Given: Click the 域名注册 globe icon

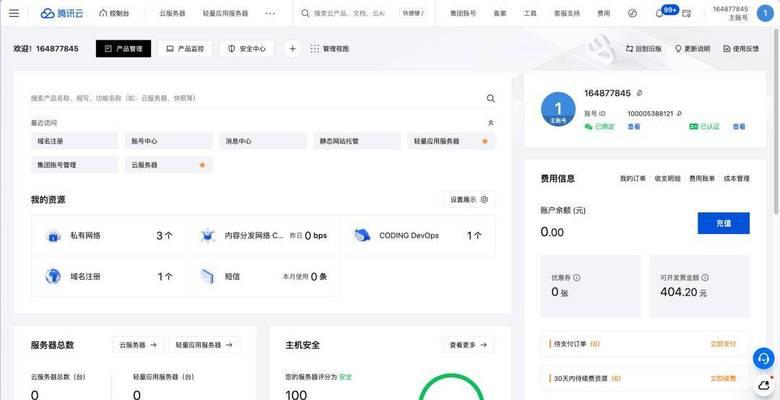Looking at the screenshot, I should point(53,277).
